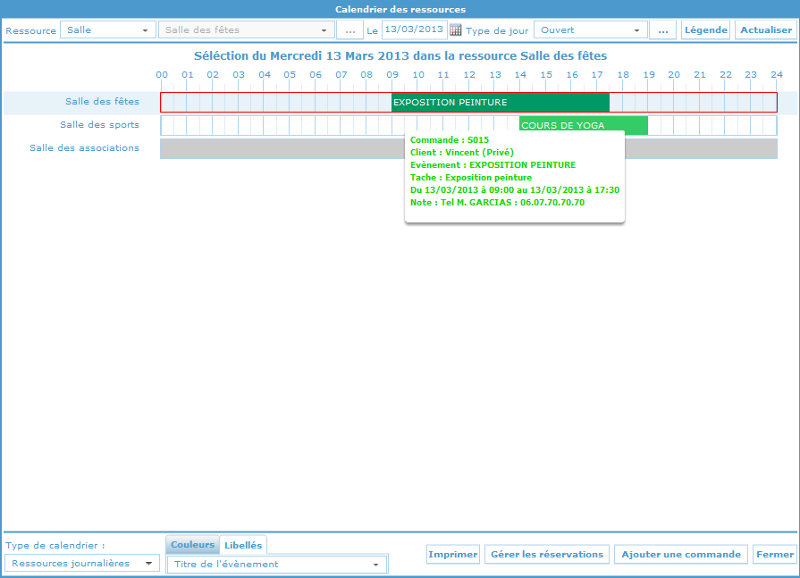Viewport: 800px width, 578px height.
Task: Open the Salle des fêtes resource dropdown
Action: point(246,30)
